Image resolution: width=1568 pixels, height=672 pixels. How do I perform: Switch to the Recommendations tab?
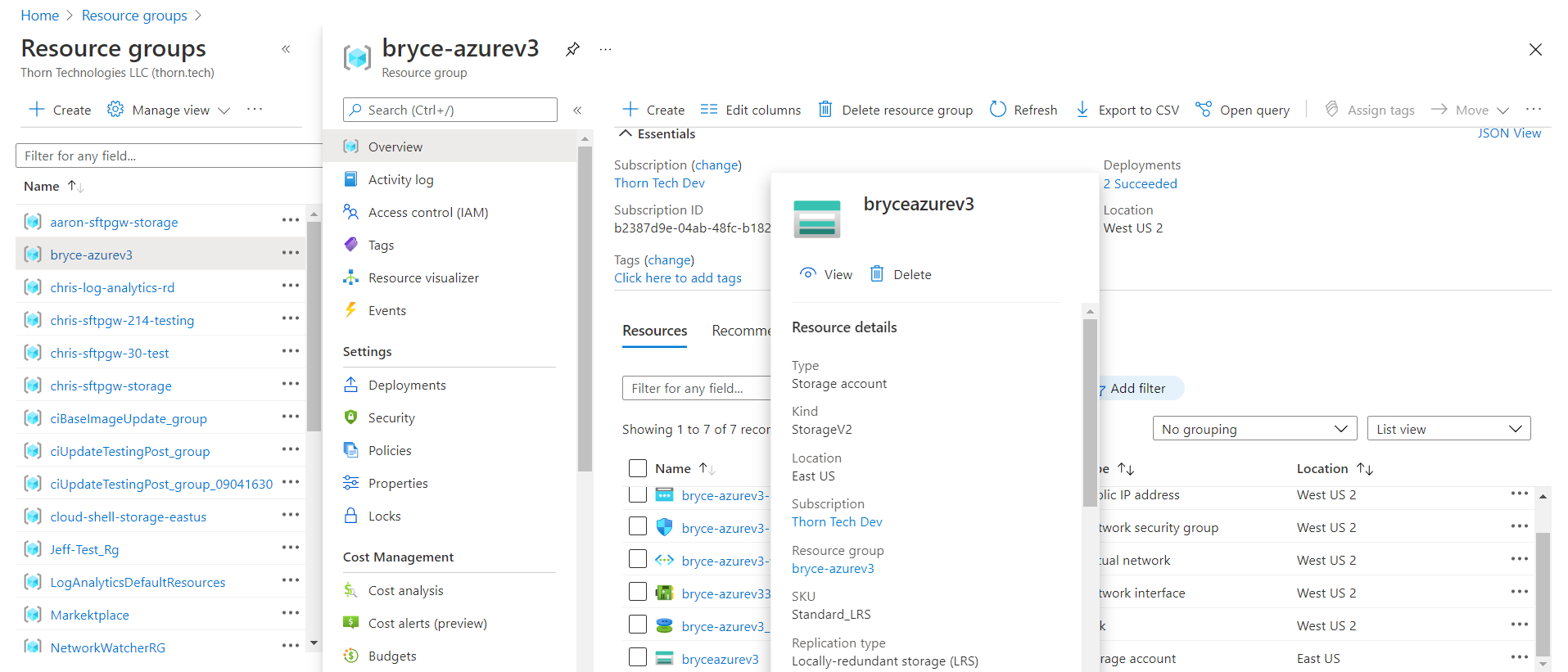tap(741, 331)
